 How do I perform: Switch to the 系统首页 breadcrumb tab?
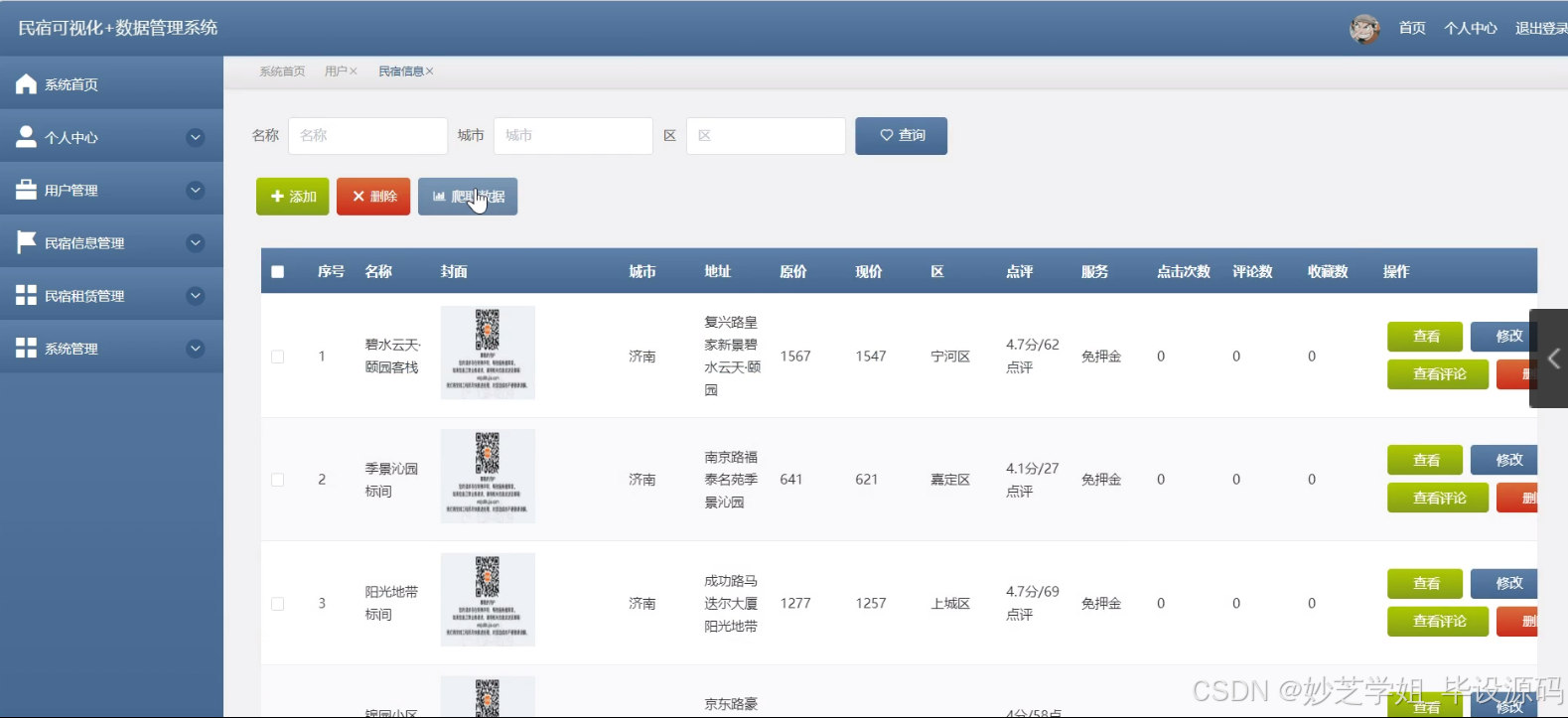coord(282,72)
